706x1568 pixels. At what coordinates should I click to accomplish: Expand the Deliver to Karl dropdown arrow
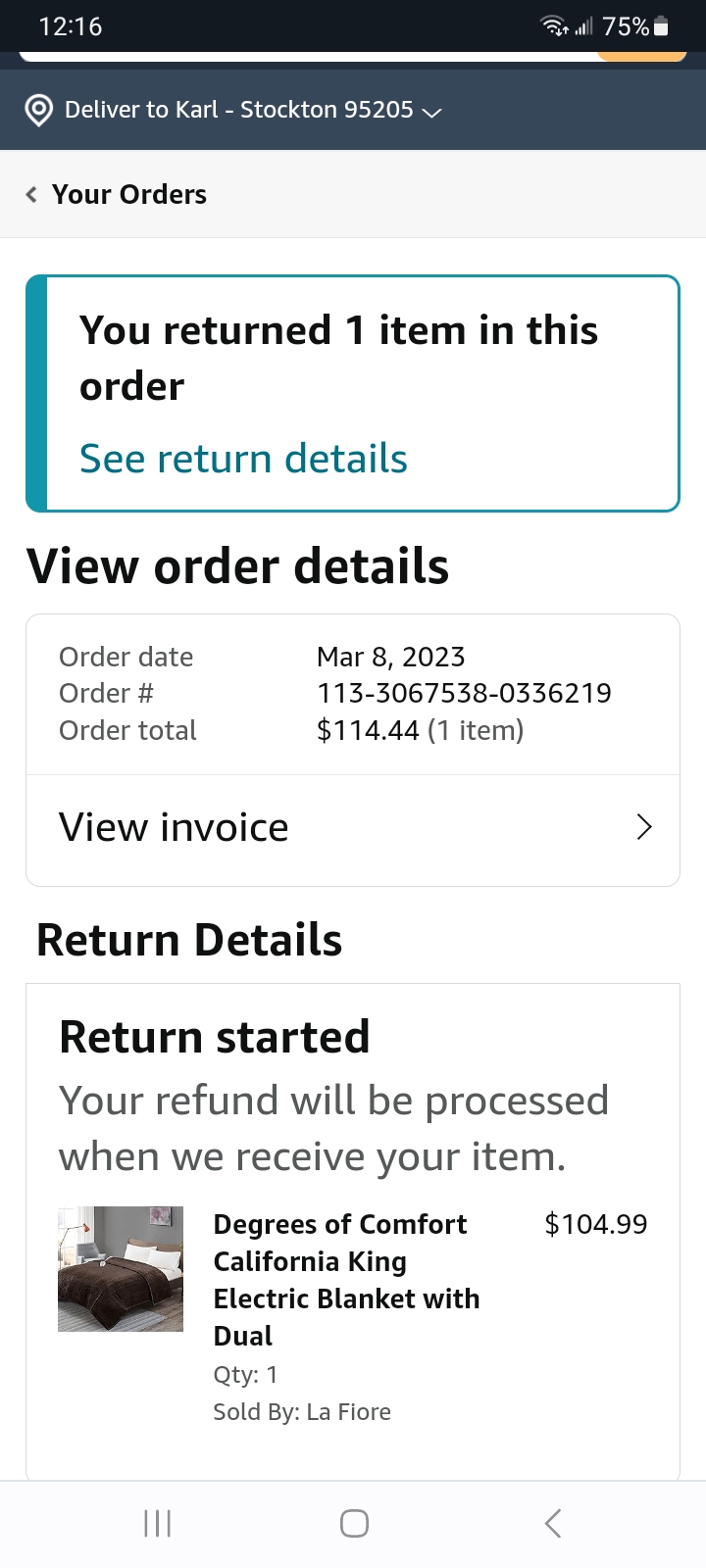tap(431, 112)
